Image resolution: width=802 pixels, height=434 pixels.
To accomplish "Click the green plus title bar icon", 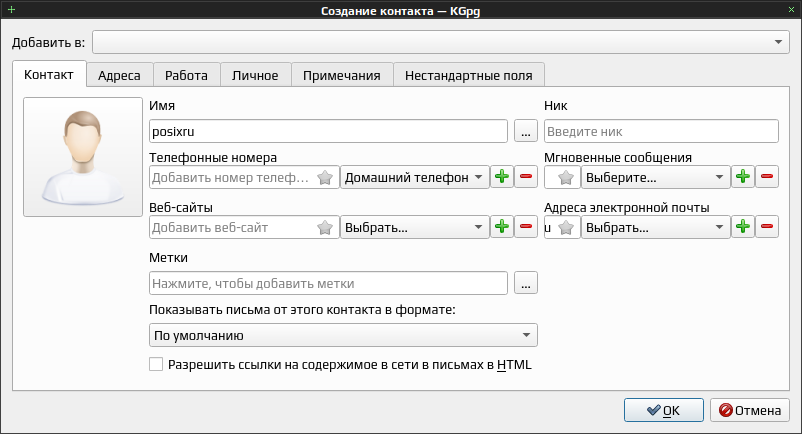I will (11, 9).
